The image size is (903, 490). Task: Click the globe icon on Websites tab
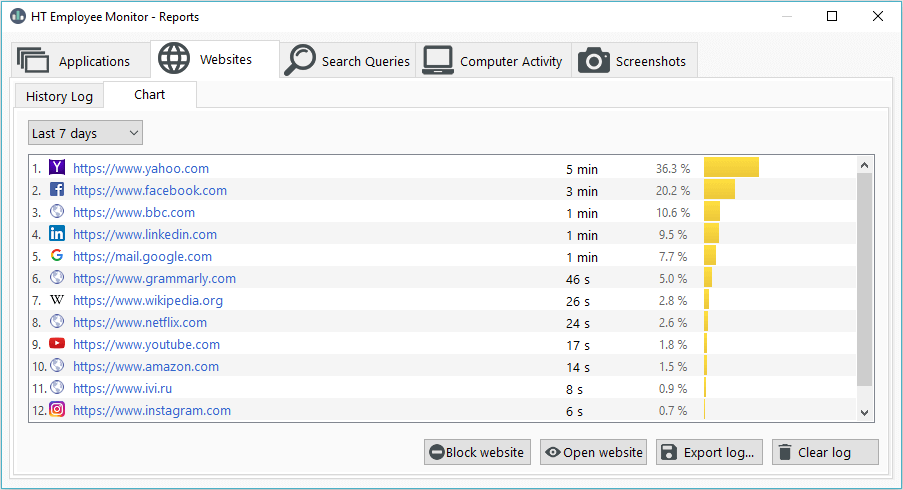coord(174,58)
